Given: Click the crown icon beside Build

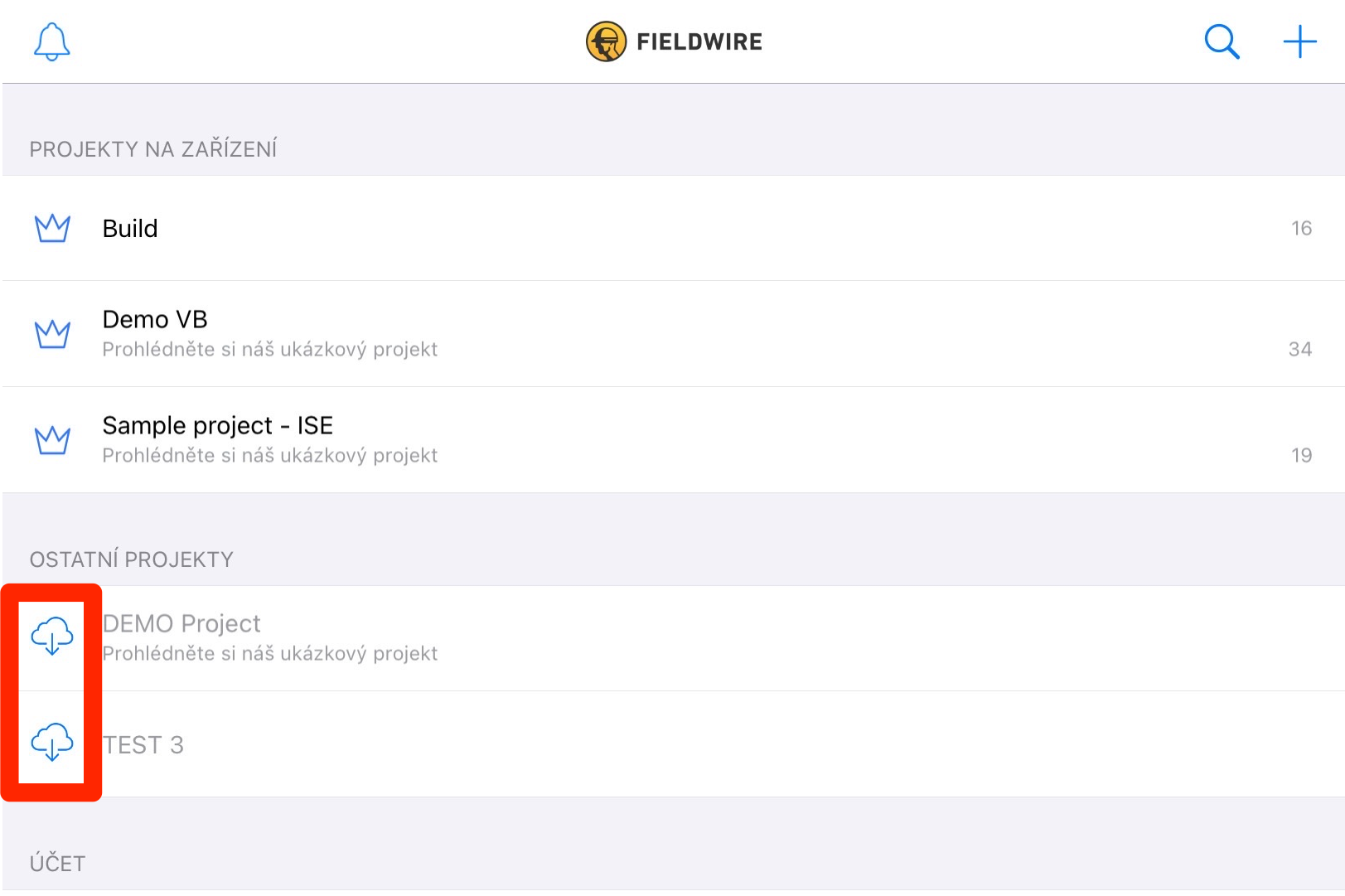Looking at the screenshot, I should 52,228.
